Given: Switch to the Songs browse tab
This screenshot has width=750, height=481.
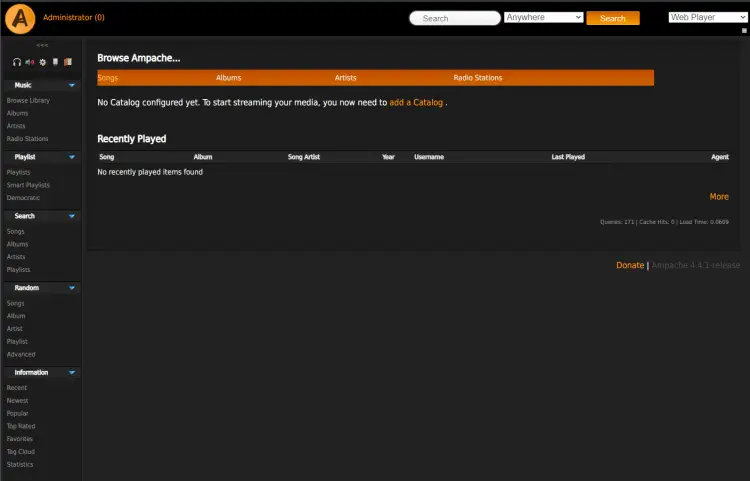Looking at the screenshot, I should click(x=108, y=78).
